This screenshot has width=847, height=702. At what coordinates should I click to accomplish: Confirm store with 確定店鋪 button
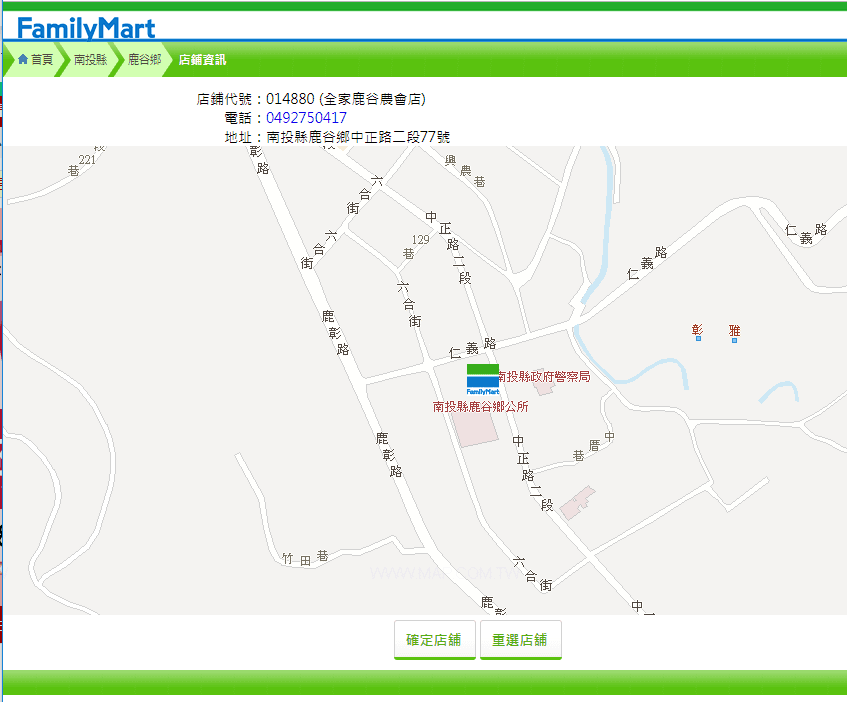pos(434,640)
